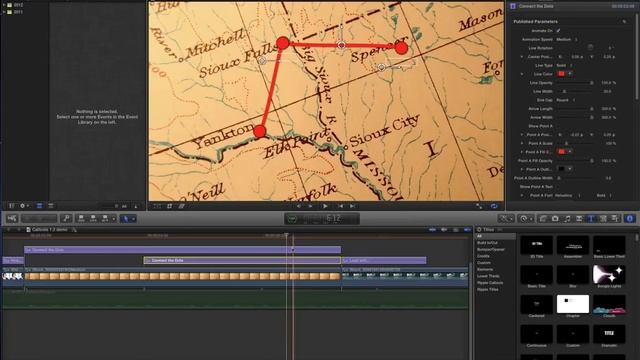Viewport: 640px width, 360px height.
Task: Select the Build In/Out titles category
Action: tap(487, 243)
